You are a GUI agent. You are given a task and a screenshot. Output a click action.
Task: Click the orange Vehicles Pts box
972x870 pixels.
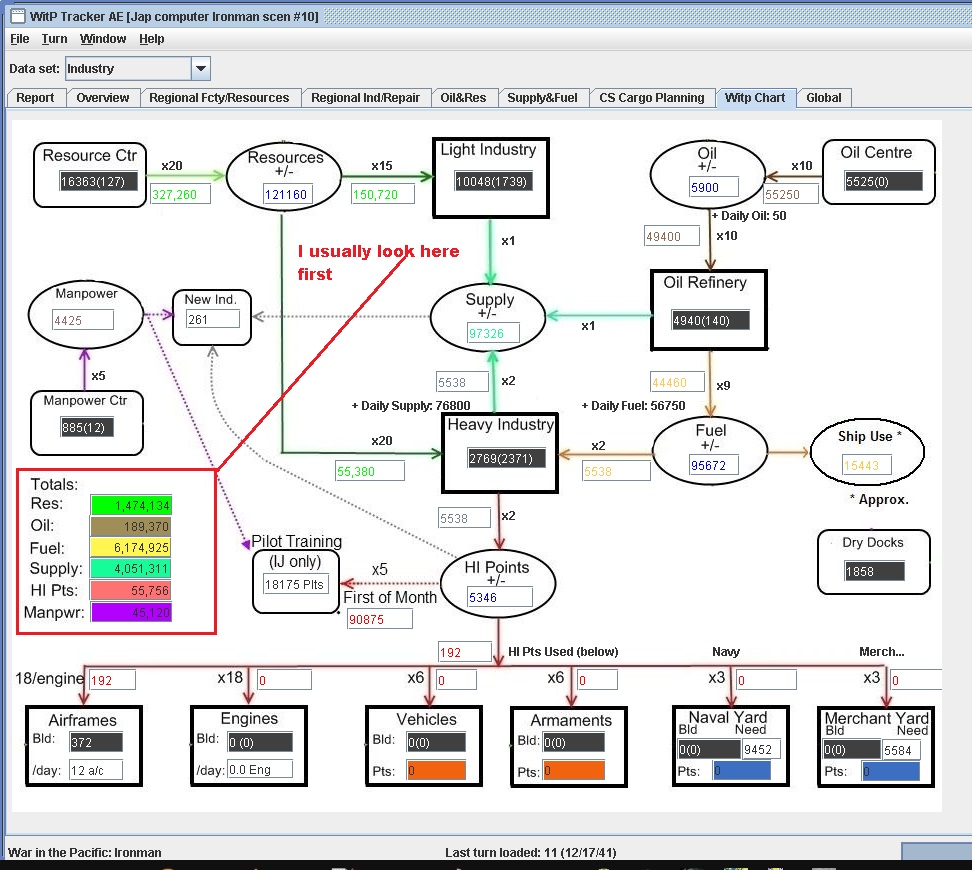click(436, 770)
